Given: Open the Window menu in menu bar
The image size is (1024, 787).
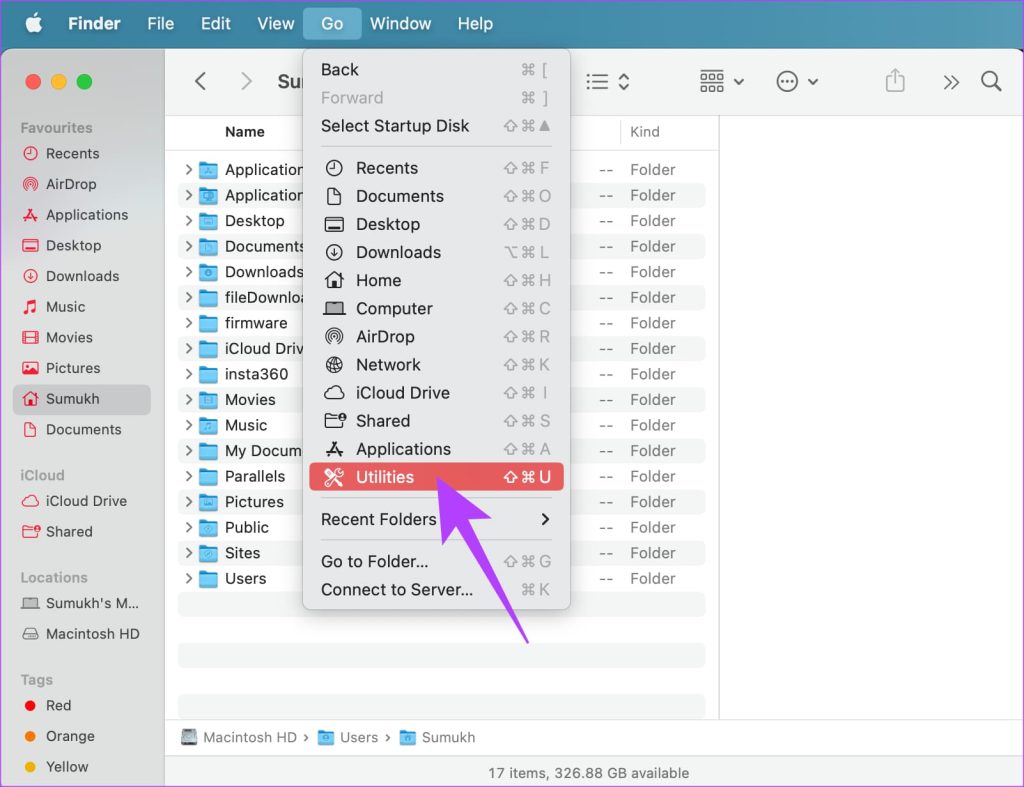Looking at the screenshot, I should (x=400, y=23).
